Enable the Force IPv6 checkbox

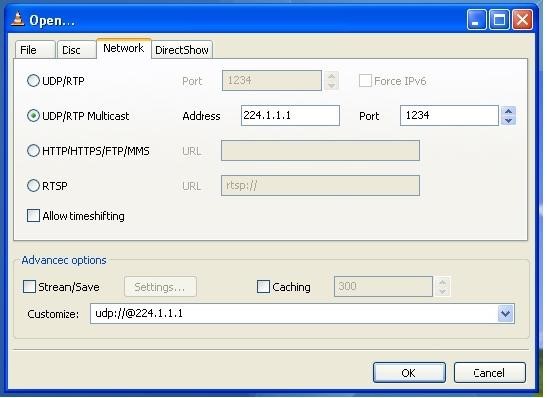pyautogui.click(x=365, y=81)
